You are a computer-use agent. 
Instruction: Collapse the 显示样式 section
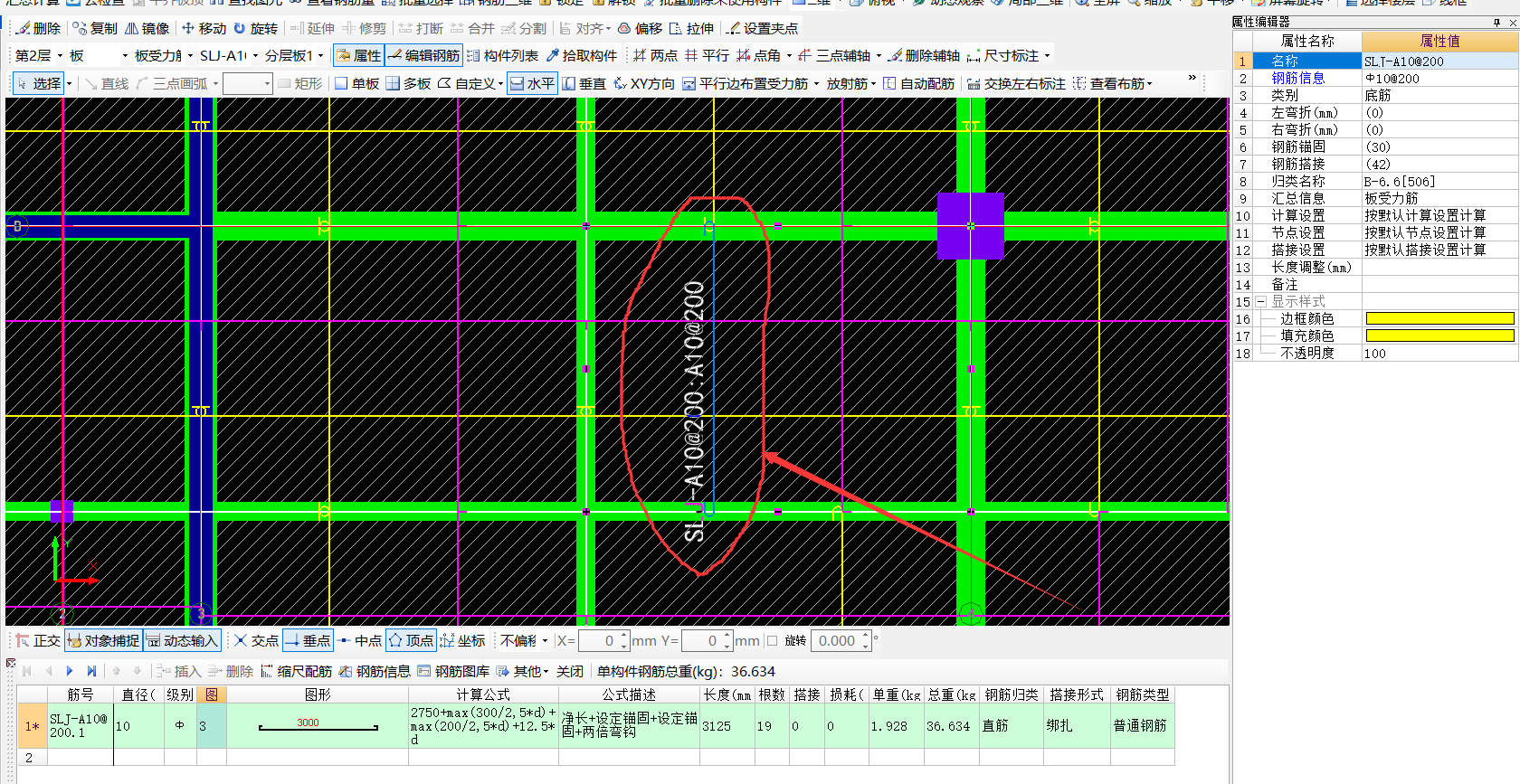(1260, 301)
